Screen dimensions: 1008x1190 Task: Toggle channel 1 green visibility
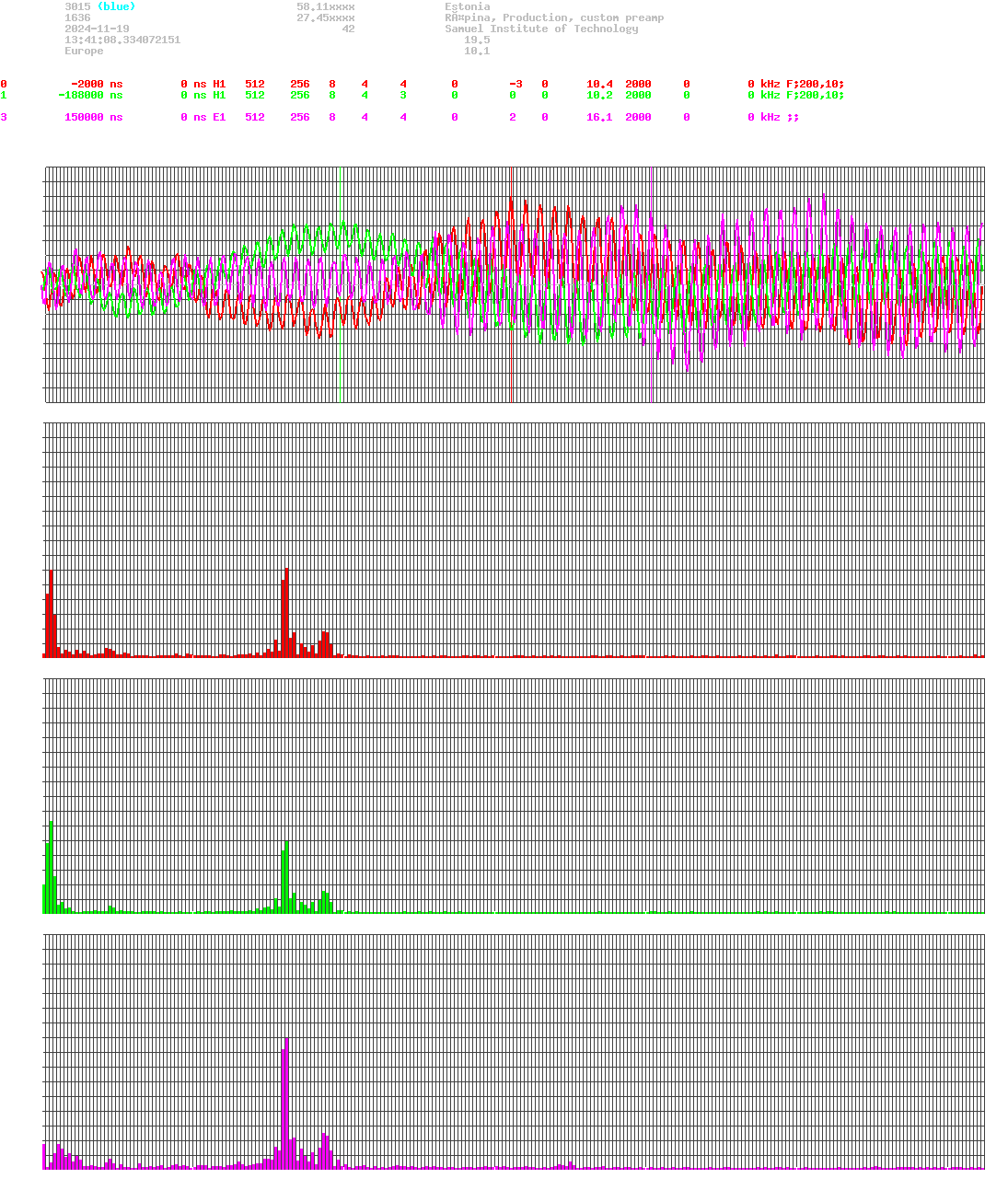click(x=4, y=95)
